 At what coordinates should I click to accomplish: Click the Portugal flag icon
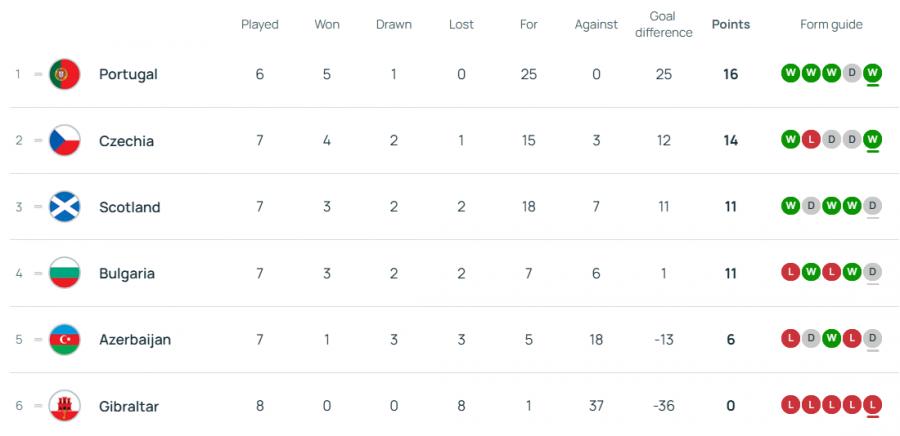[65, 74]
